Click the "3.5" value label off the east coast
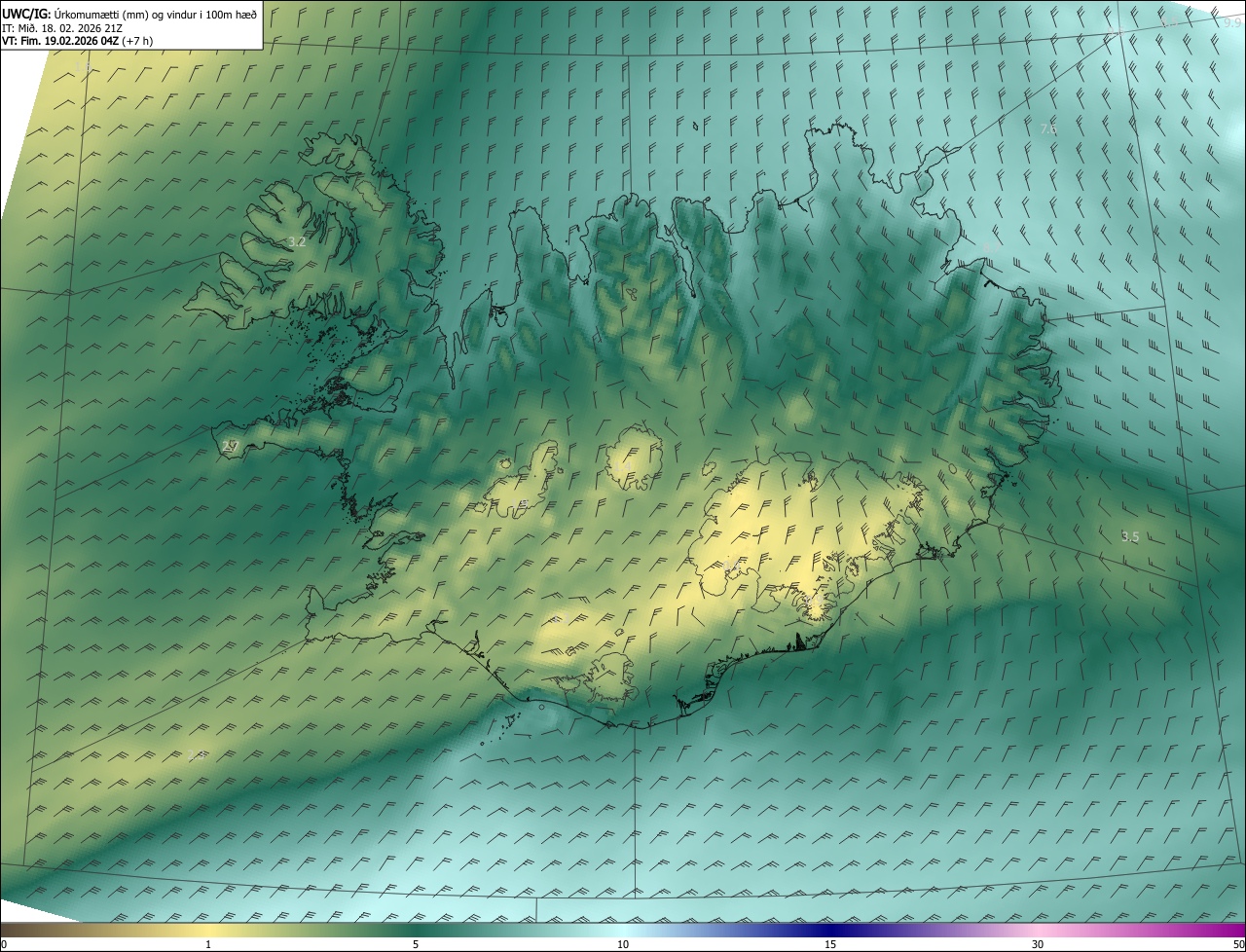The height and width of the screenshot is (952, 1246). [1130, 536]
